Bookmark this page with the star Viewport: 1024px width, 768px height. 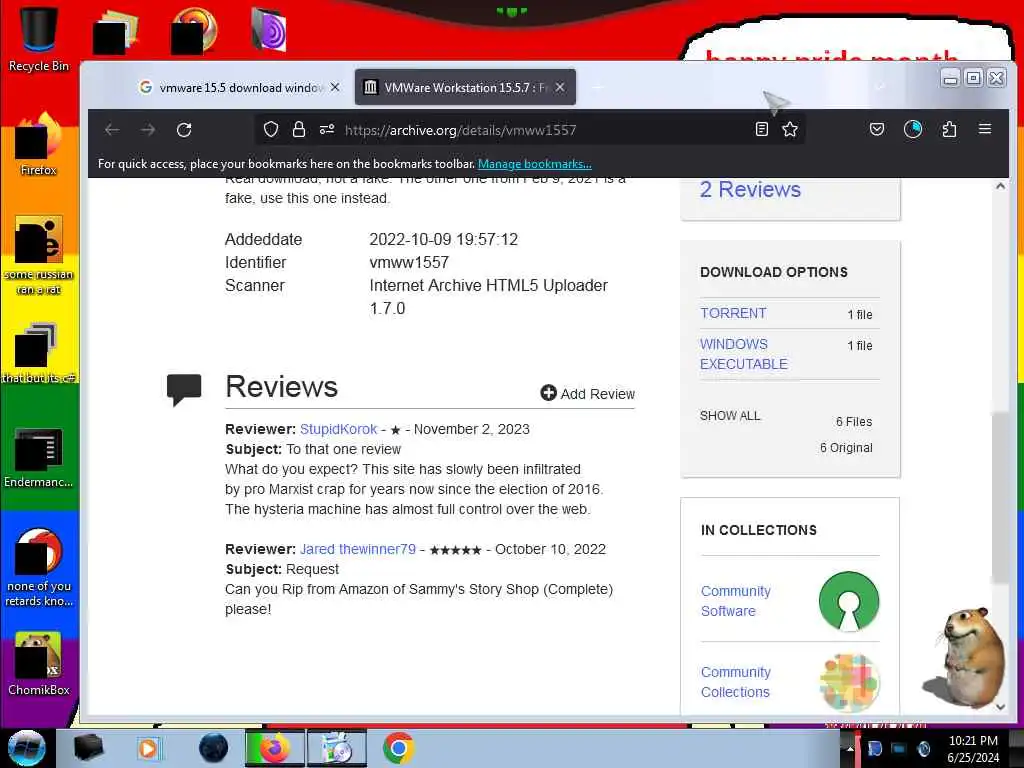(x=790, y=129)
